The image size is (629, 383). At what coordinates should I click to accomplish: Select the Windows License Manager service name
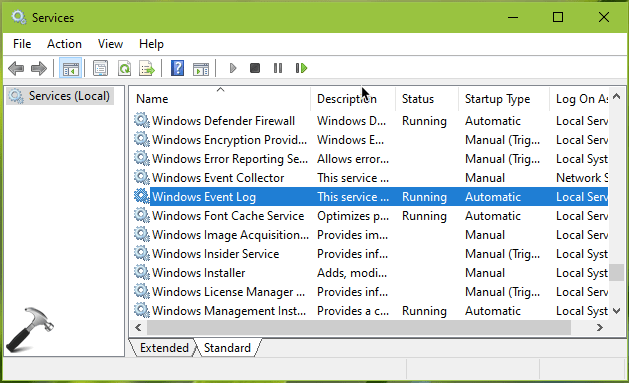tap(228, 292)
